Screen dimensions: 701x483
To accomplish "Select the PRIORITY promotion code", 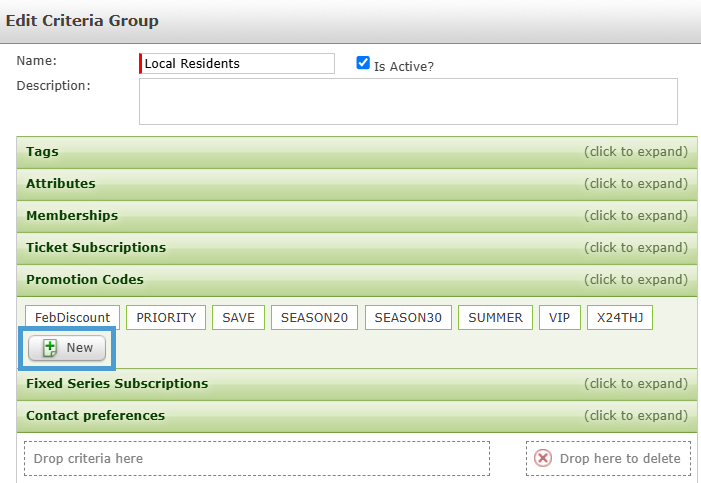I will (166, 318).
